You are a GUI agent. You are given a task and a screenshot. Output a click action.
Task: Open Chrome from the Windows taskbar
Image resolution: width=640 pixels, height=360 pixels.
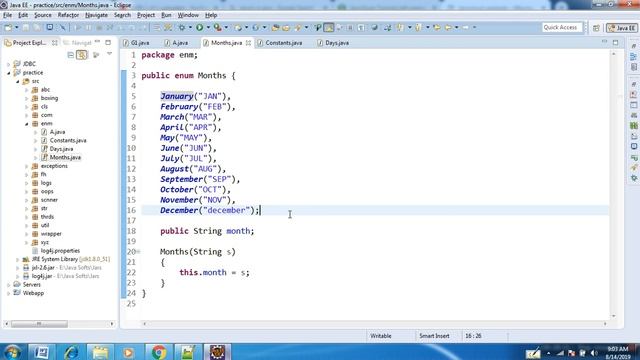pyautogui.click(x=159, y=352)
